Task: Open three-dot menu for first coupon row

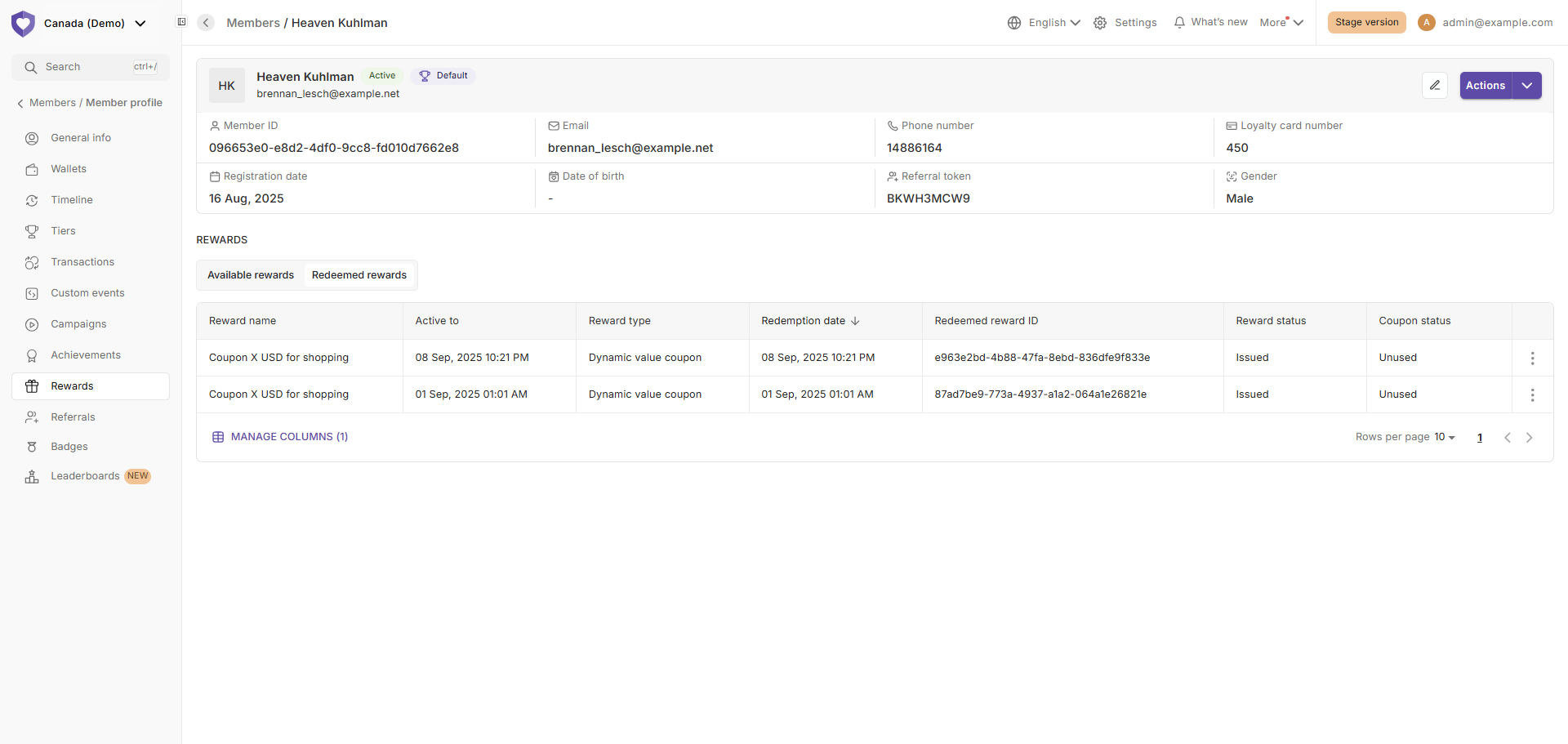Action: [x=1532, y=359]
